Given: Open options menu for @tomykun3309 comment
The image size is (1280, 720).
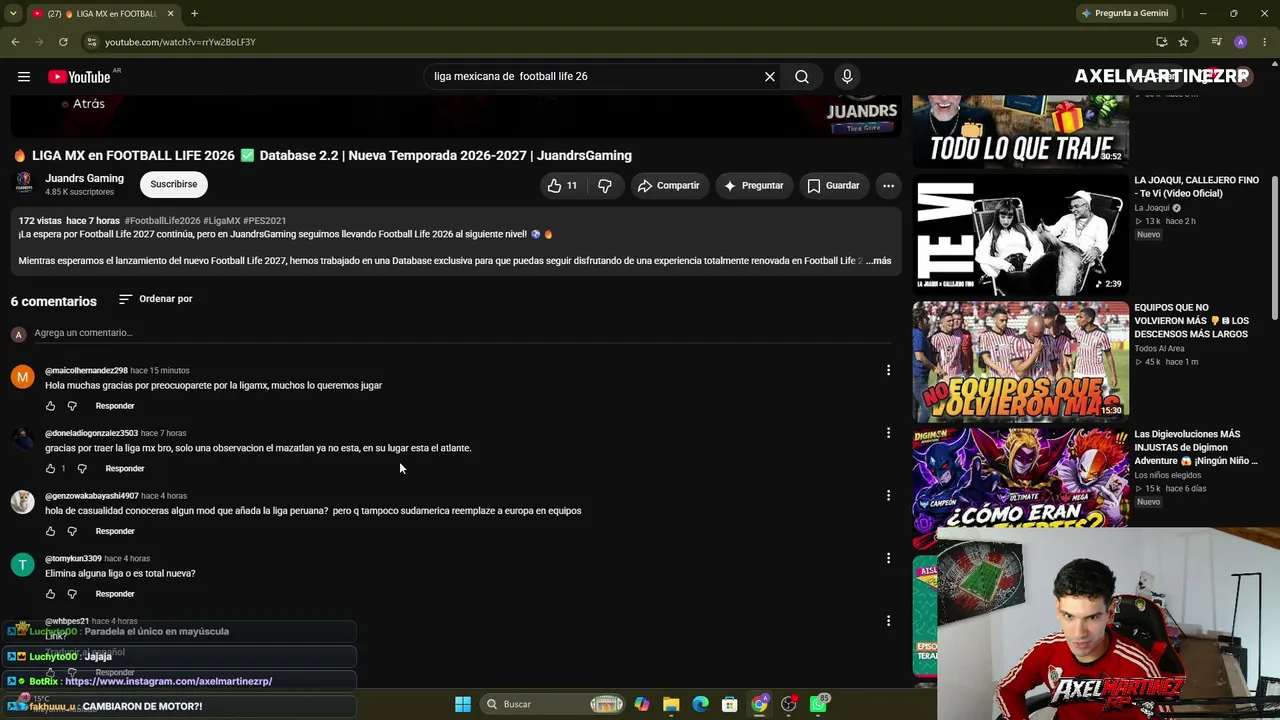Looking at the screenshot, I should pyautogui.click(x=888, y=558).
